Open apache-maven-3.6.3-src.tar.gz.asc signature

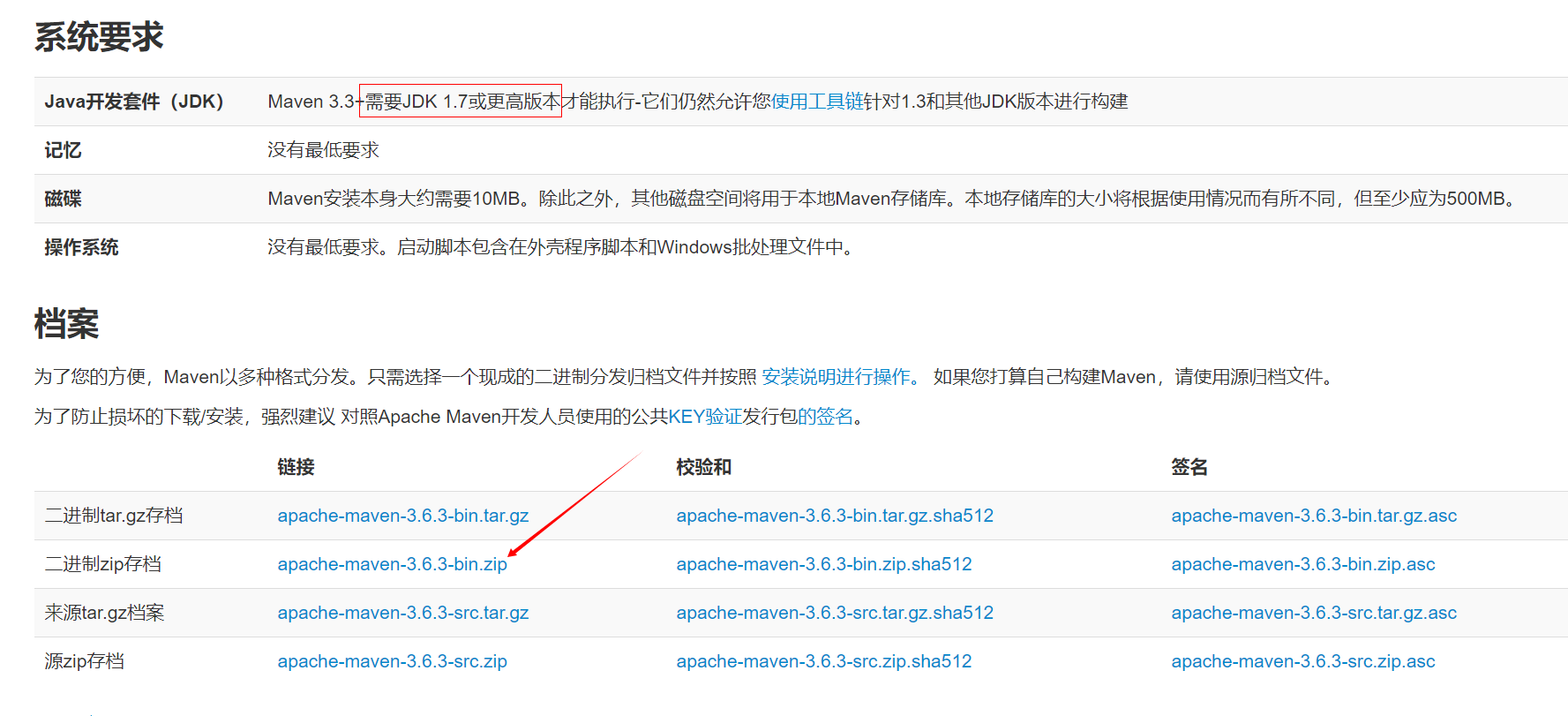1314,613
